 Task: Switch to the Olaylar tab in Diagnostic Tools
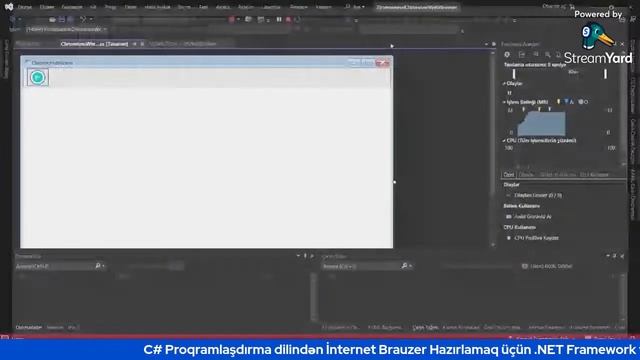pyautogui.click(x=526, y=174)
